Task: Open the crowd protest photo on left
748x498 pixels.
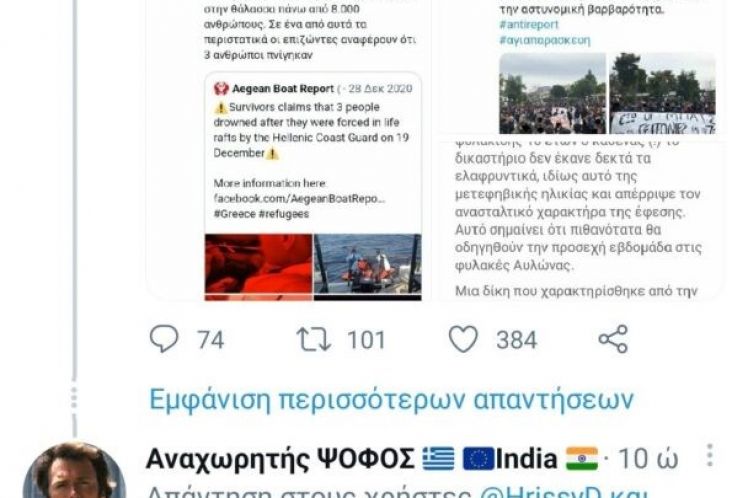Action: click(x=552, y=93)
